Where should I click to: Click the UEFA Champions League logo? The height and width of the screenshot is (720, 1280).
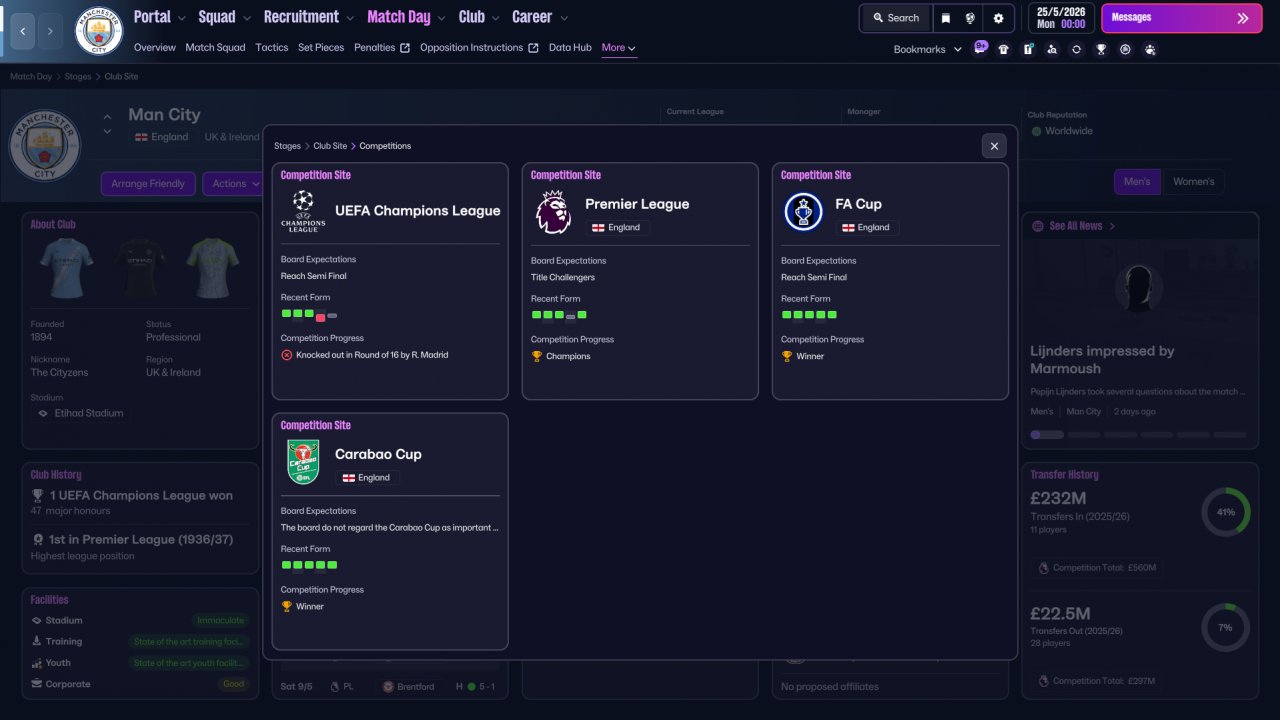(x=303, y=211)
